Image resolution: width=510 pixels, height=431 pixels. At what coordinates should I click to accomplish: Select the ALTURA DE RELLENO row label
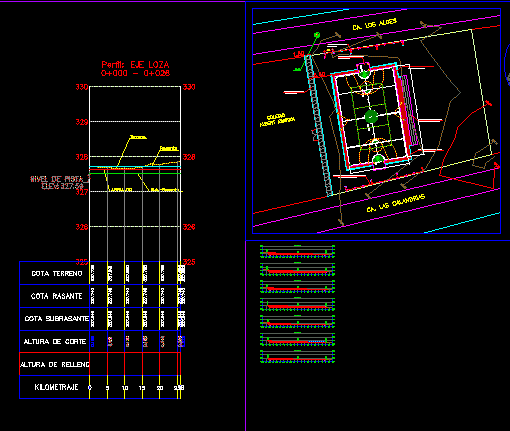[55, 365]
